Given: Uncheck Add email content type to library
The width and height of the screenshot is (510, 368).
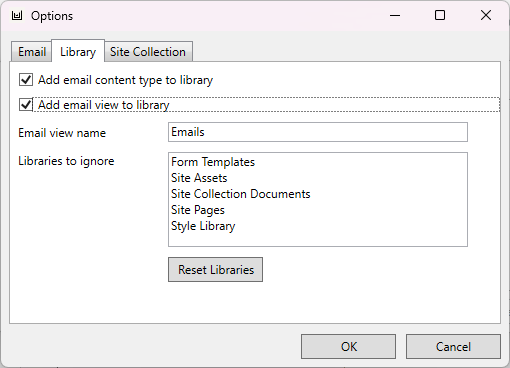Looking at the screenshot, I should pos(26,80).
